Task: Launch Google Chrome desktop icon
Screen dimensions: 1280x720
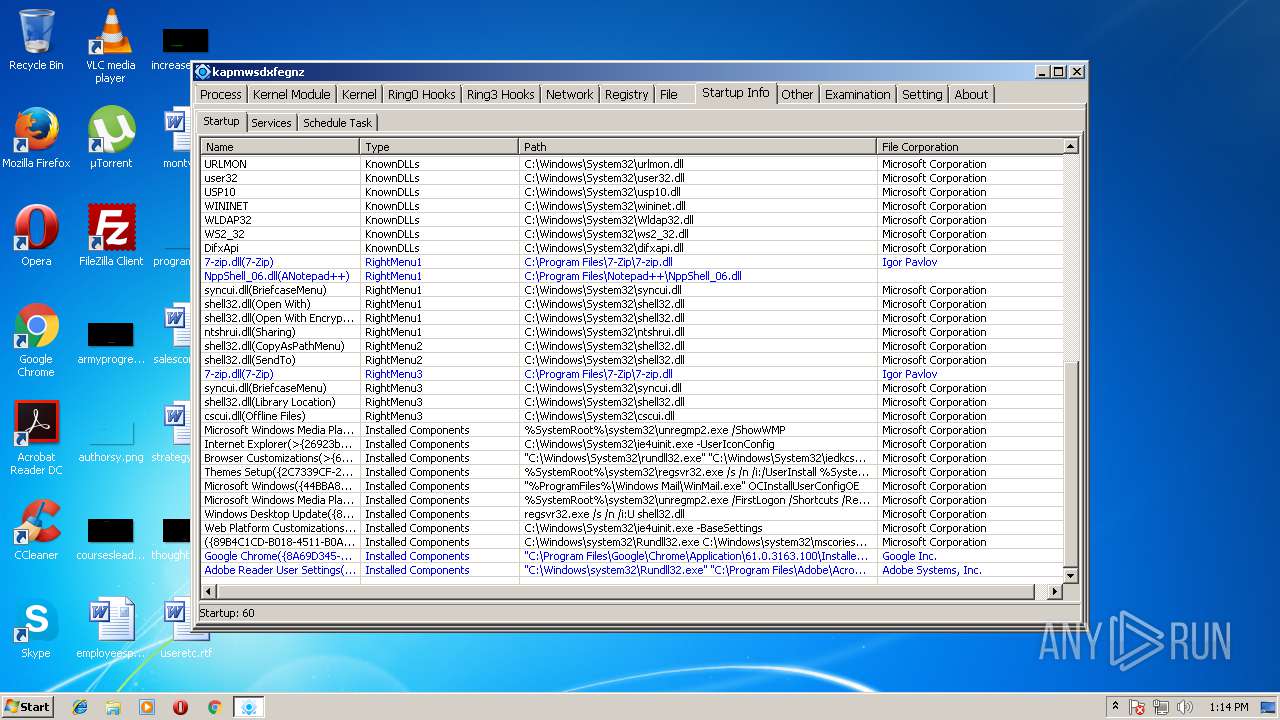Action: (x=36, y=341)
